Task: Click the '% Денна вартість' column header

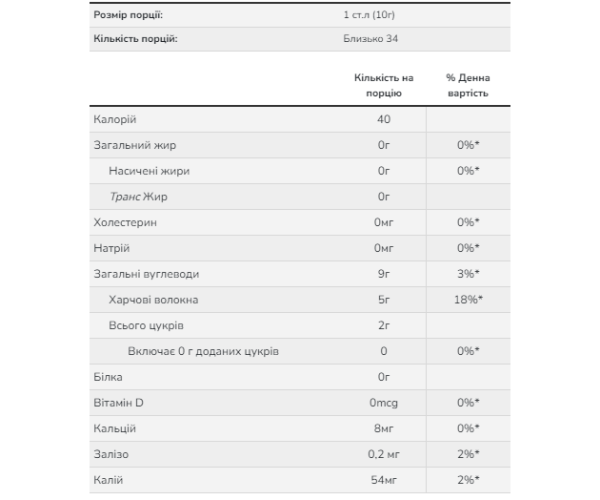Action: coord(467,85)
